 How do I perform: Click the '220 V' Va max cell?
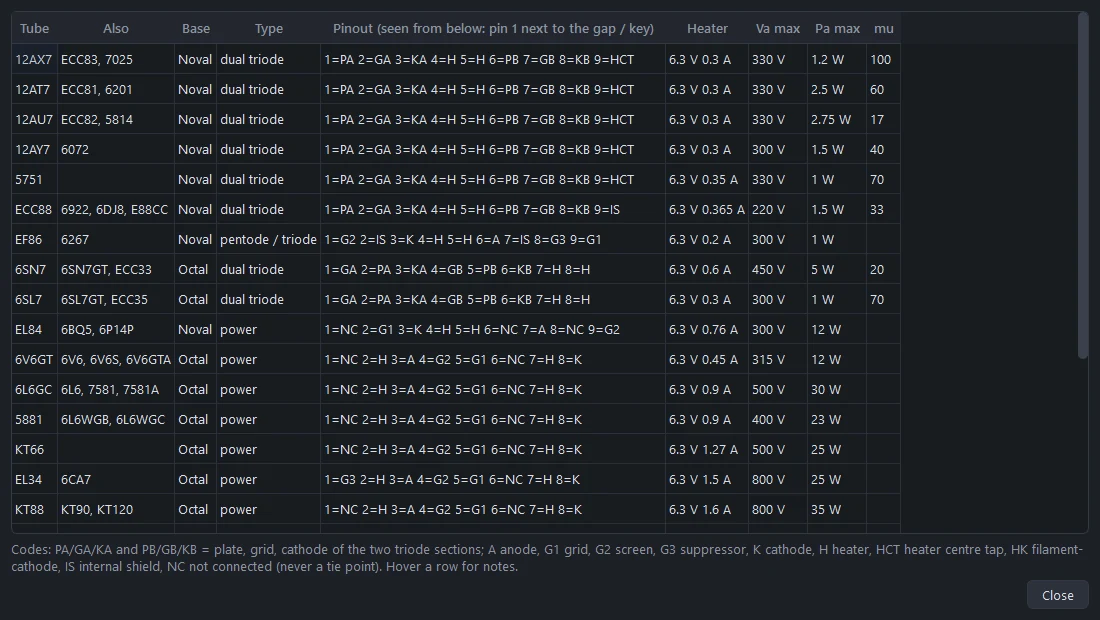[x=778, y=210]
